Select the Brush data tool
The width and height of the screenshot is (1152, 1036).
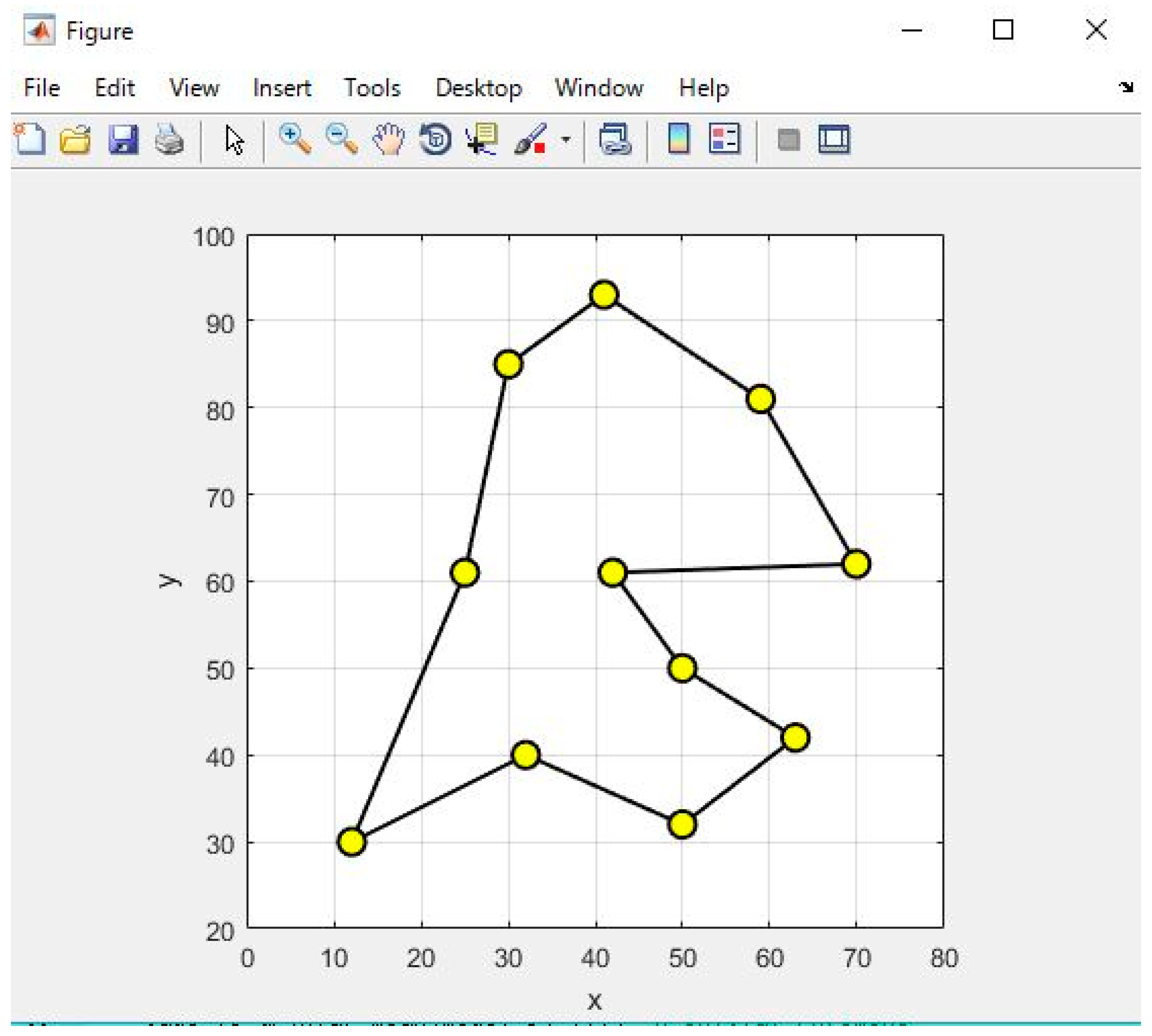coord(530,139)
